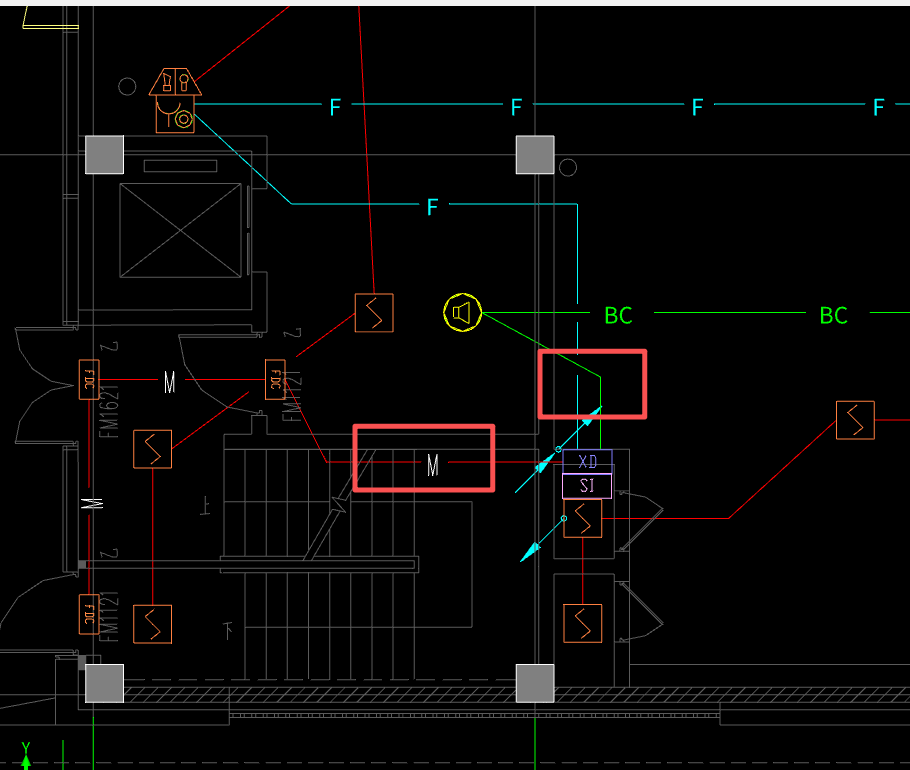Click the green Y axis UCS icon
This screenshot has height=770, width=910.
(26, 755)
